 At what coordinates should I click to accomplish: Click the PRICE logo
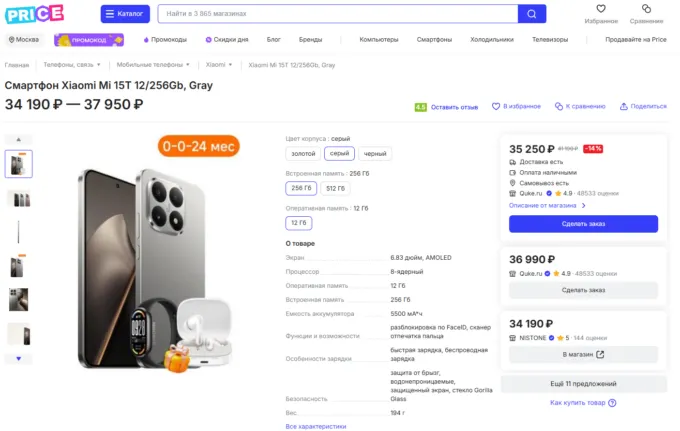point(34,13)
